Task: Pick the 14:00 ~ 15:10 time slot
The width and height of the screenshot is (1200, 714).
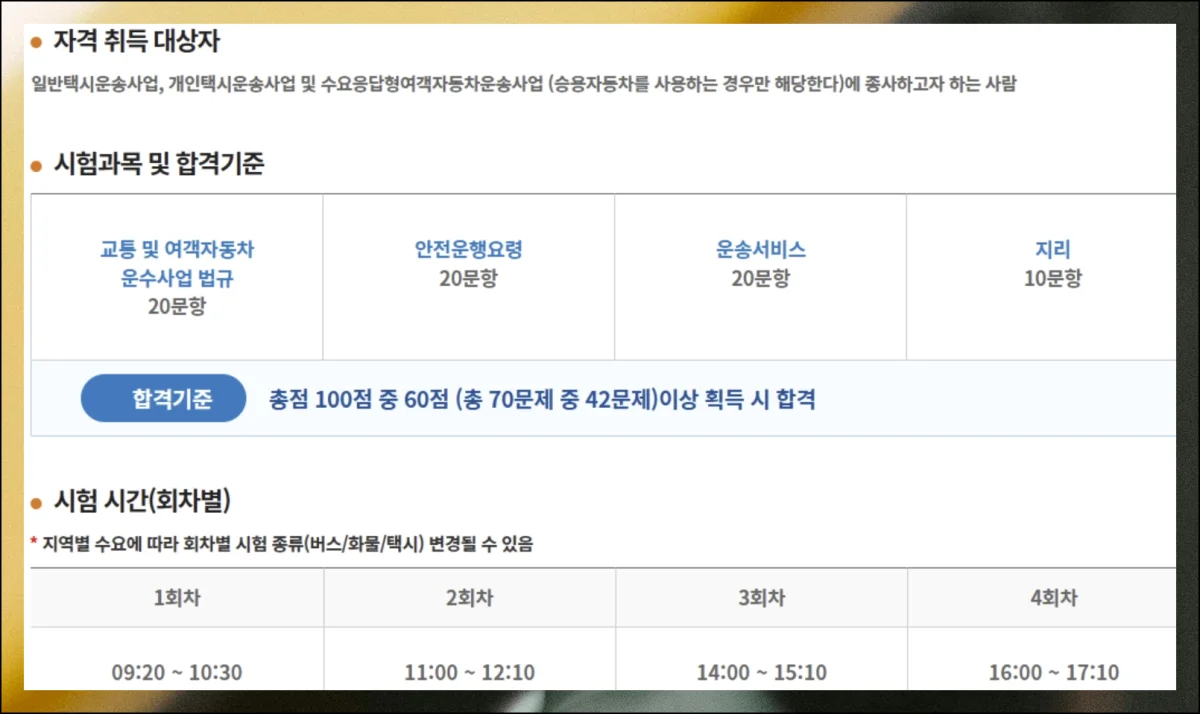Action: tap(761, 672)
